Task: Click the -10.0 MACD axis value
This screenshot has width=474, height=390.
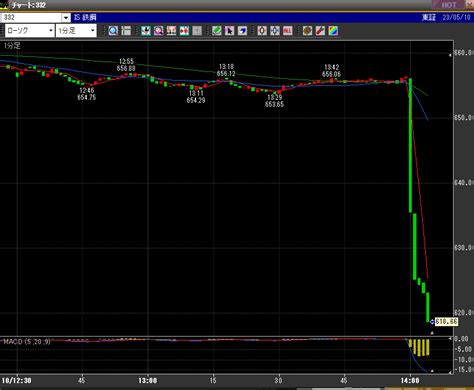Action: pyautogui.click(x=463, y=360)
